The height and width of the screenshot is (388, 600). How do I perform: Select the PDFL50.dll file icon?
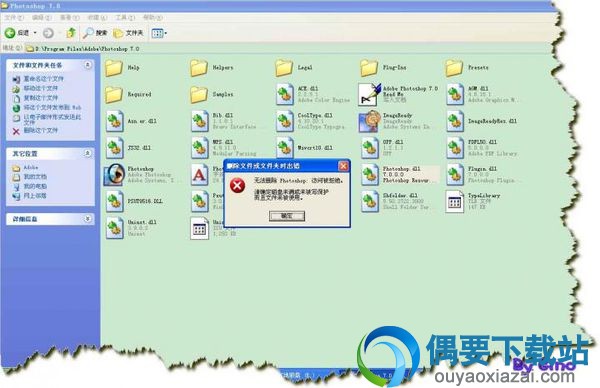click(x=455, y=148)
